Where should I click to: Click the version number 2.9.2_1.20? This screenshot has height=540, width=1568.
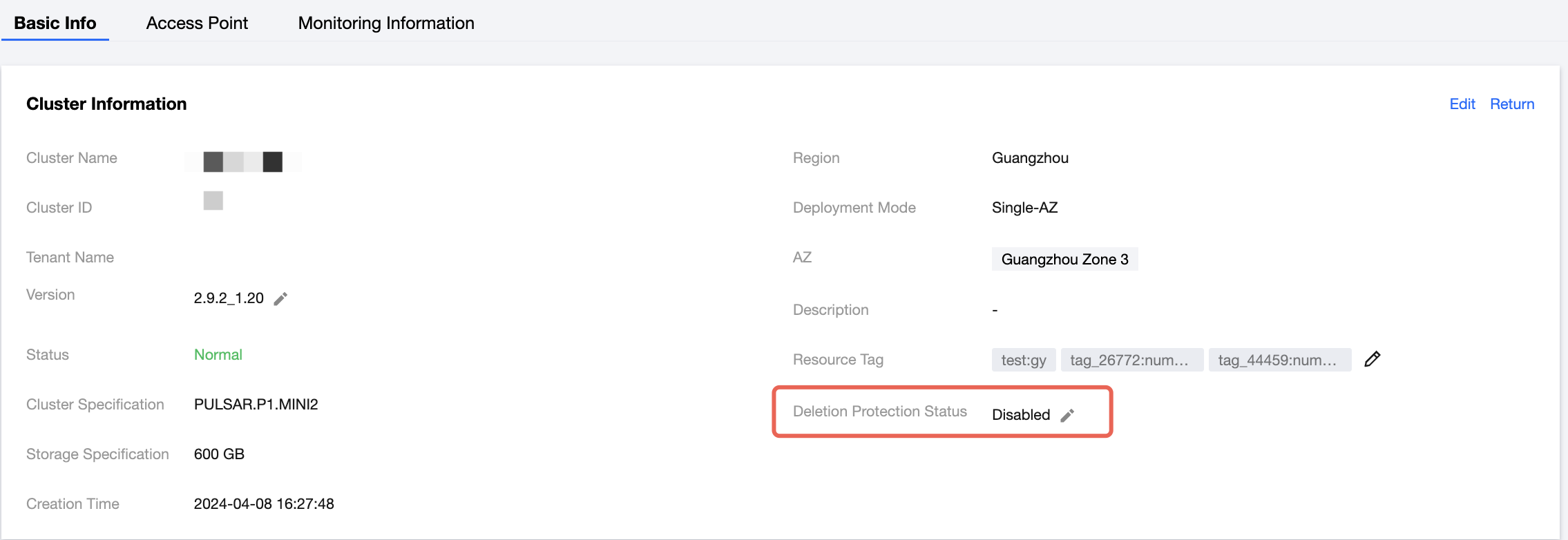point(229,298)
